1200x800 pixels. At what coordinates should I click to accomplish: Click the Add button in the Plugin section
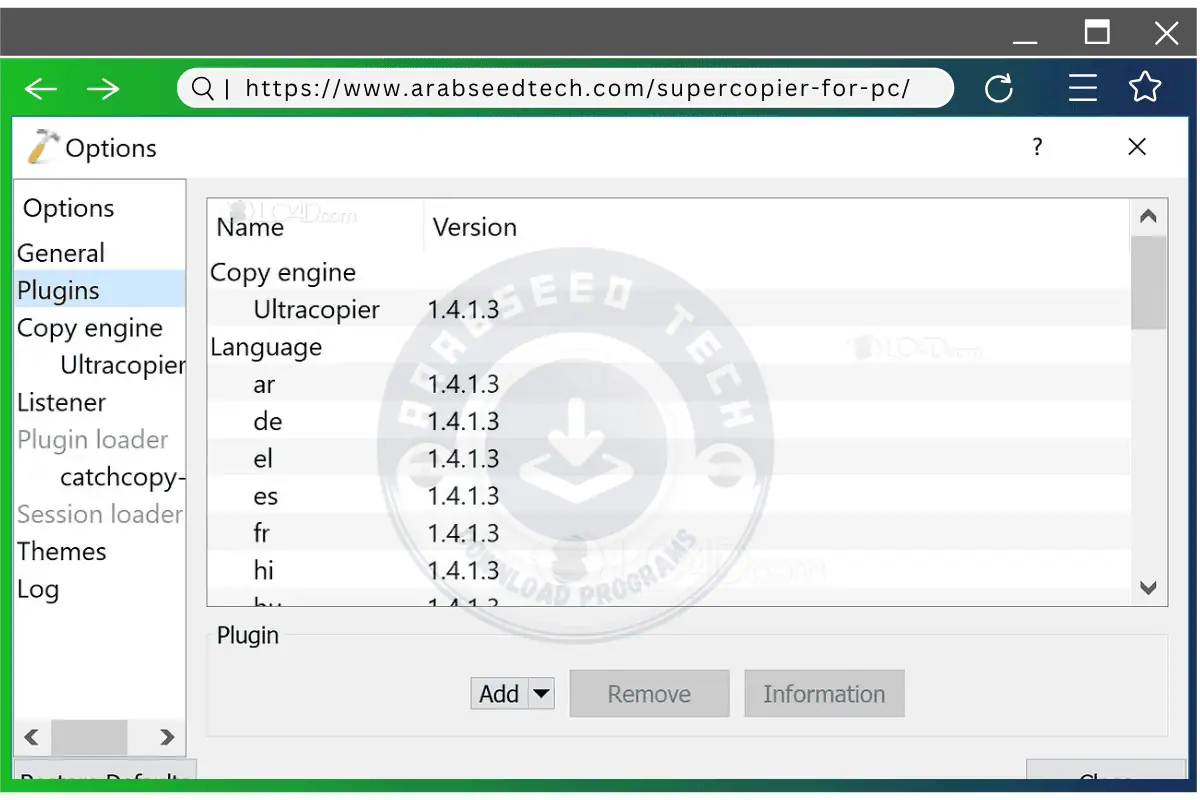tap(499, 693)
